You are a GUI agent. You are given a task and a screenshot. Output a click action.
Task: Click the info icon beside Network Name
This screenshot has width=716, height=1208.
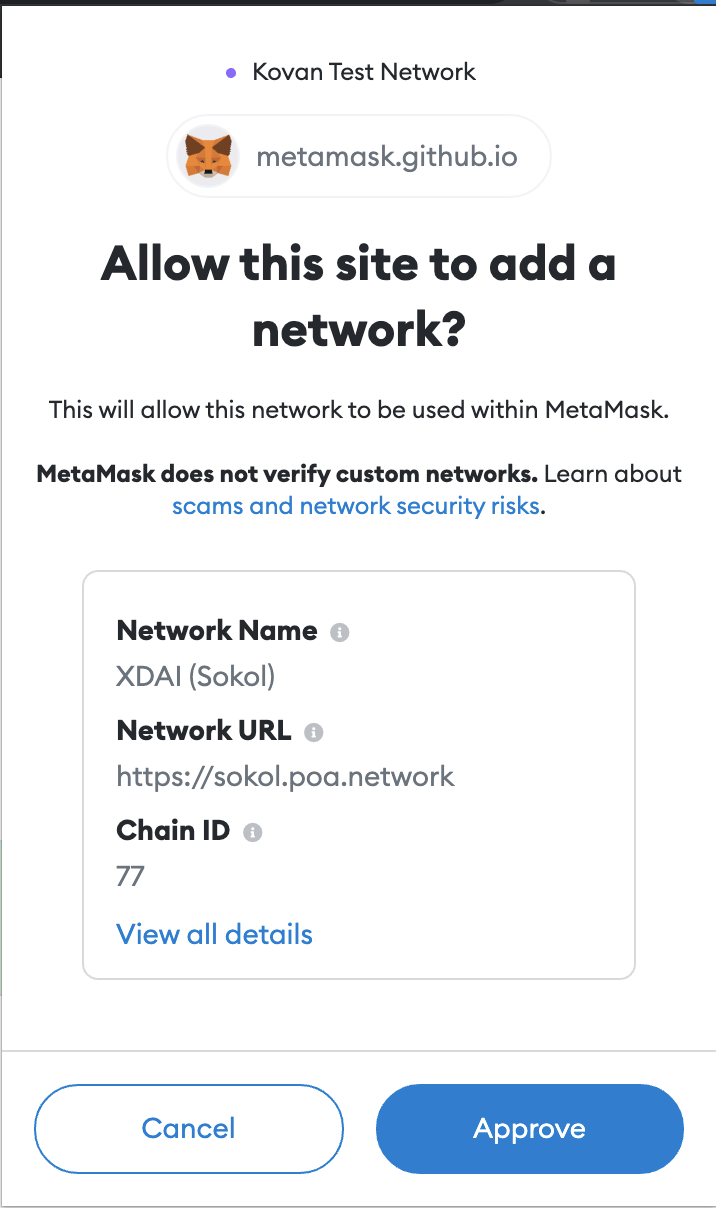coord(341,631)
